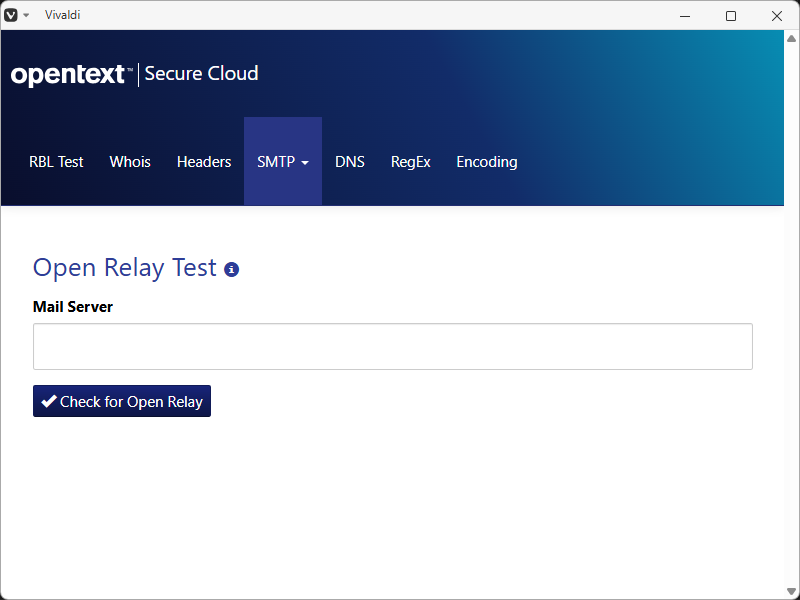Close the Vivaldi window
The width and height of the screenshot is (800, 600).
777,15
